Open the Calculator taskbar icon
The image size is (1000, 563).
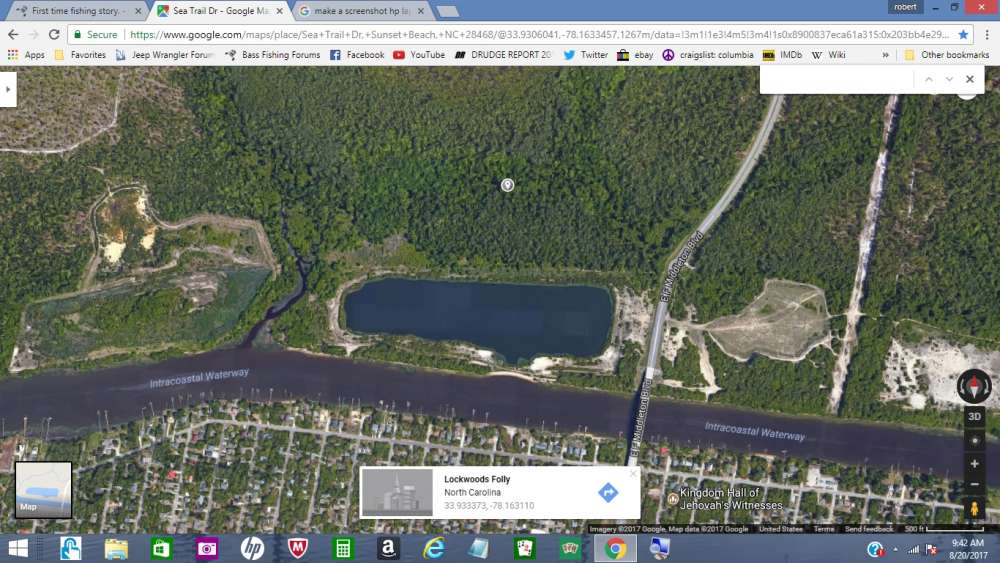[x=342, y=548]
